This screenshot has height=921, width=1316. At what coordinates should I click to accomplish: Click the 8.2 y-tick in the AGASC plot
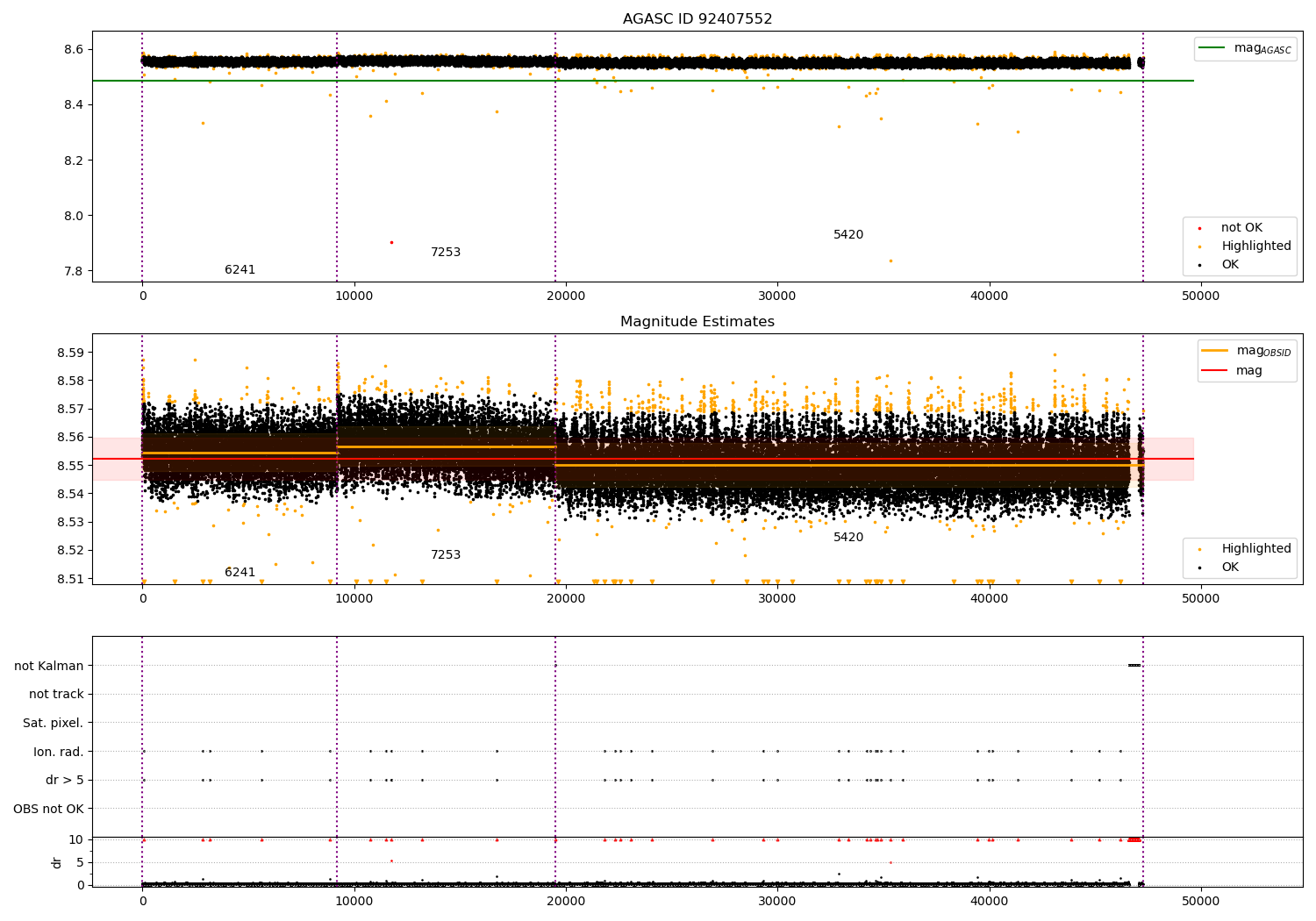[72, 161]
